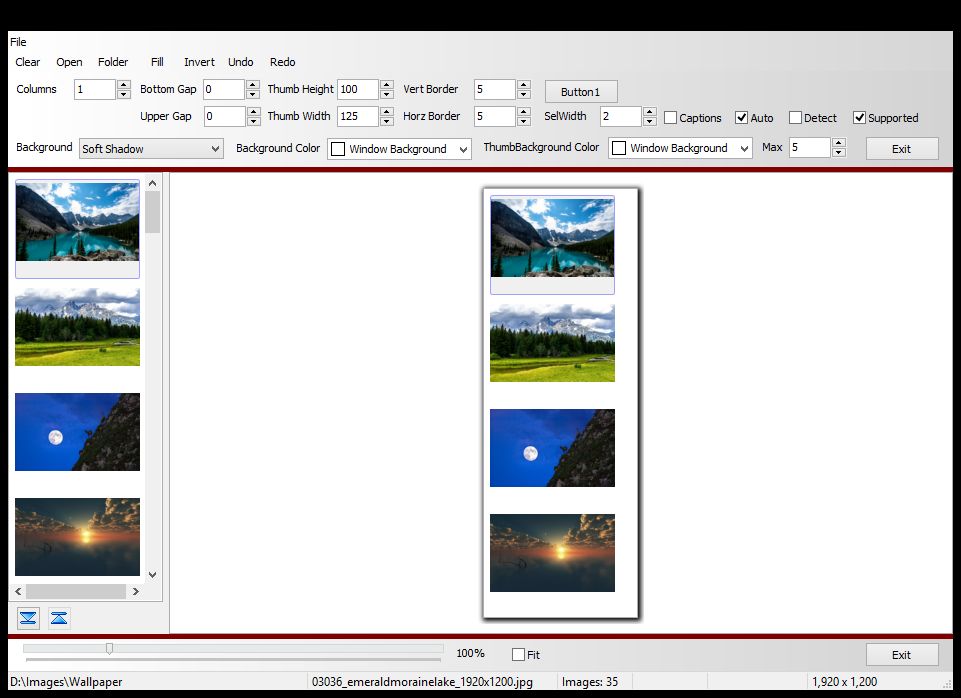Image resolution: width=961 pixels, height=698 pixels.
Task: Click the bottom Exit button
Action: pyautogui.click(x=902, y=654)
